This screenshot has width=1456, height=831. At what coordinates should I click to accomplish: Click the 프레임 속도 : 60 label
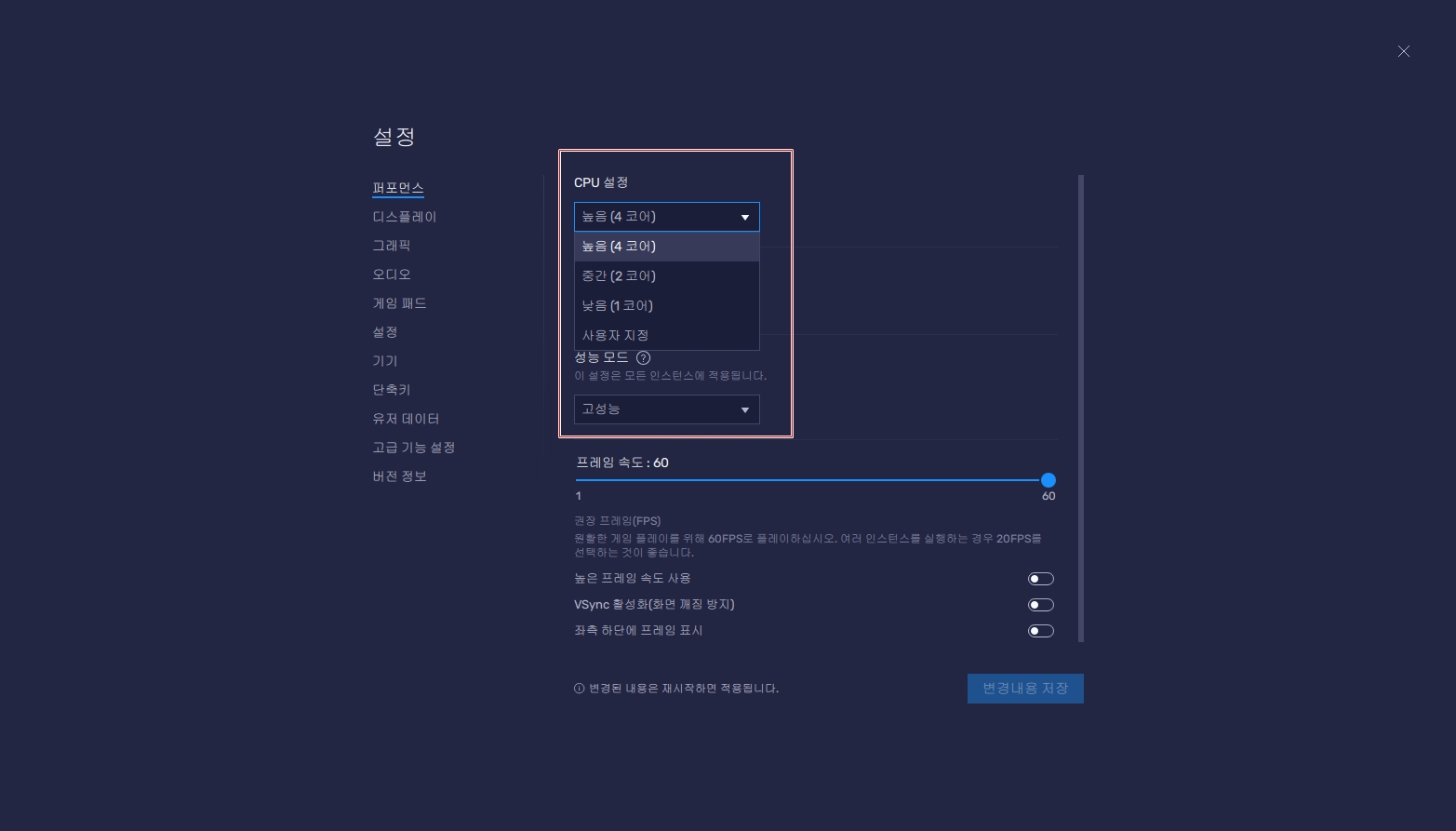tap(622, 462)
